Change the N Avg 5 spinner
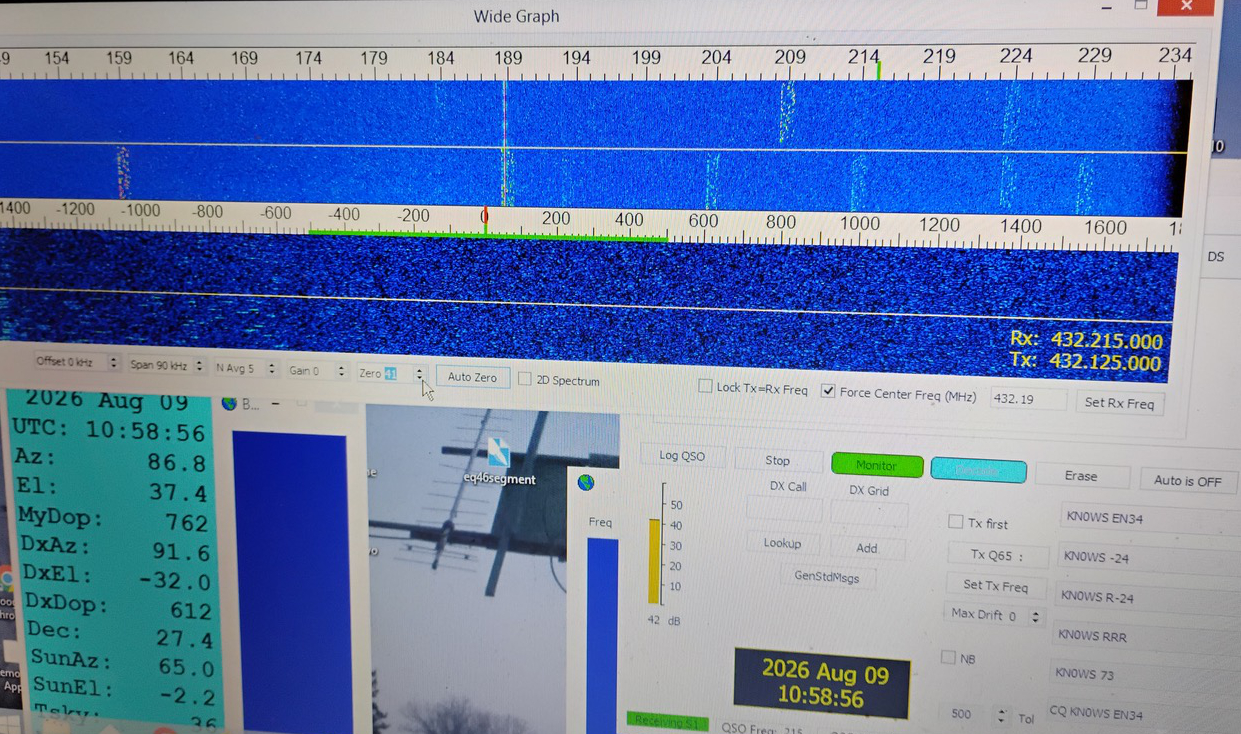1241x734 pixels. click(271, 368)
